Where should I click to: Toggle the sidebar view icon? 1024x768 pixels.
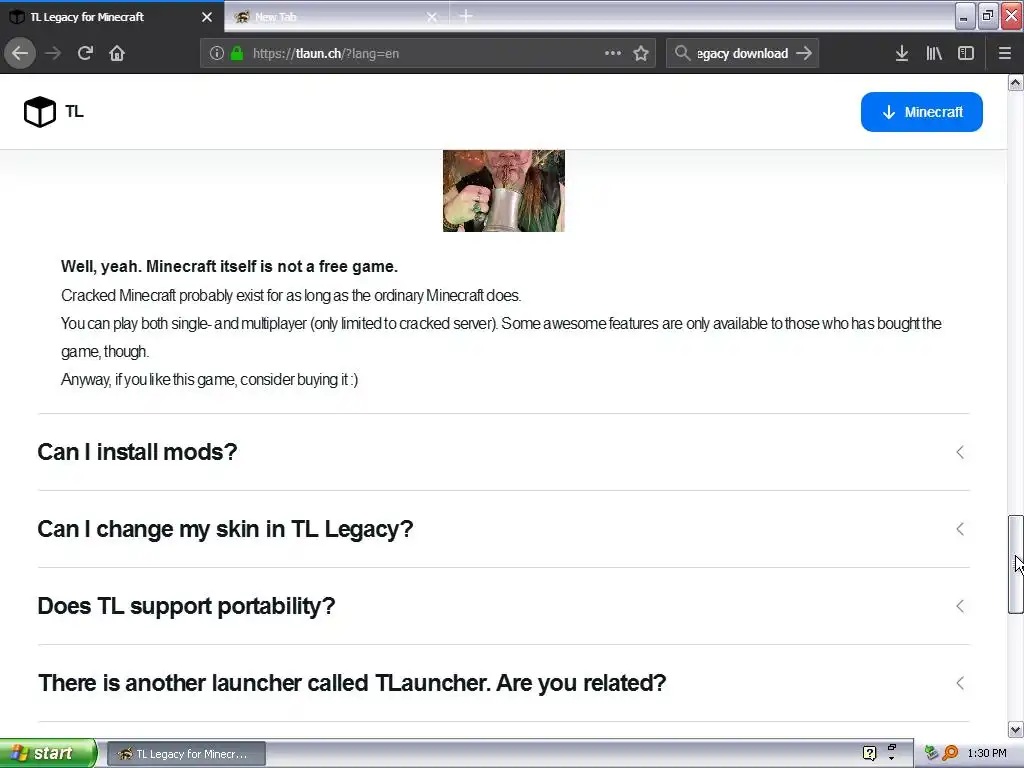click(x=966, y=54)
